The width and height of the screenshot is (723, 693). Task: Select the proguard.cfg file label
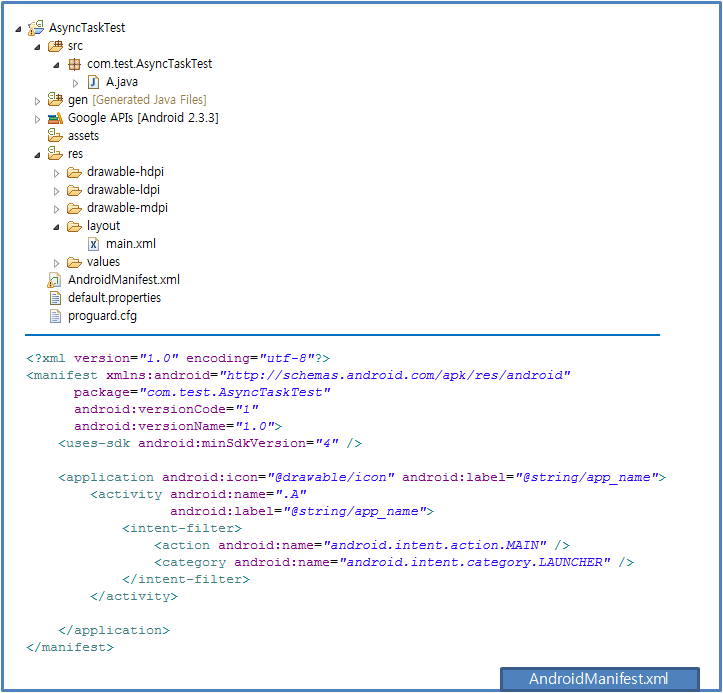102,316
